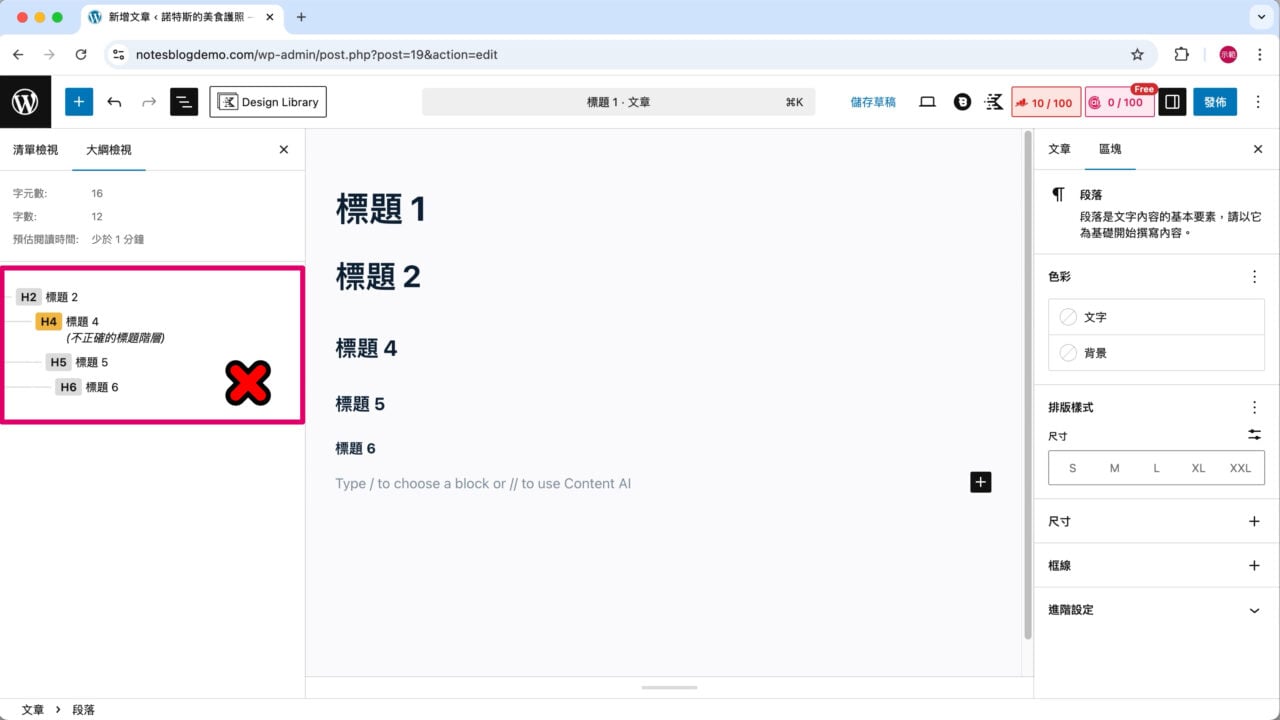This screenshot has width=1280, height=720.
Task: Select the L font size option
Action: coord(1156,467)
